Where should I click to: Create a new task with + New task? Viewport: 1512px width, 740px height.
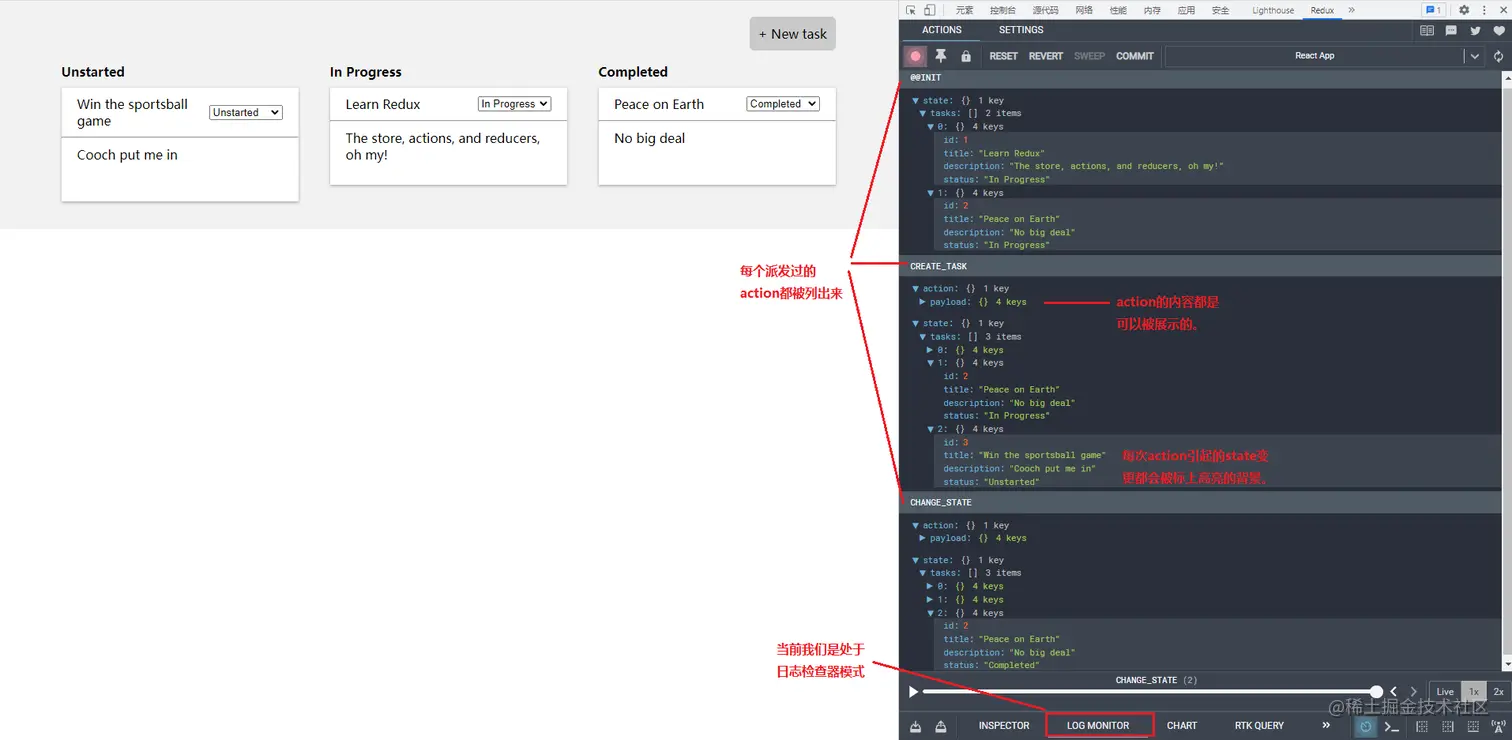792,33
